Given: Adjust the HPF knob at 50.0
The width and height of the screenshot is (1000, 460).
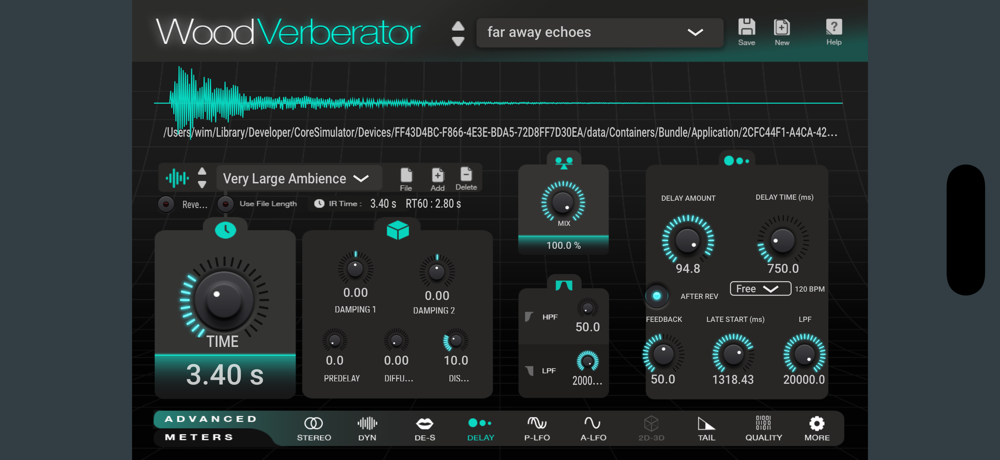Looking at the screenshot, I should (587, 309).
